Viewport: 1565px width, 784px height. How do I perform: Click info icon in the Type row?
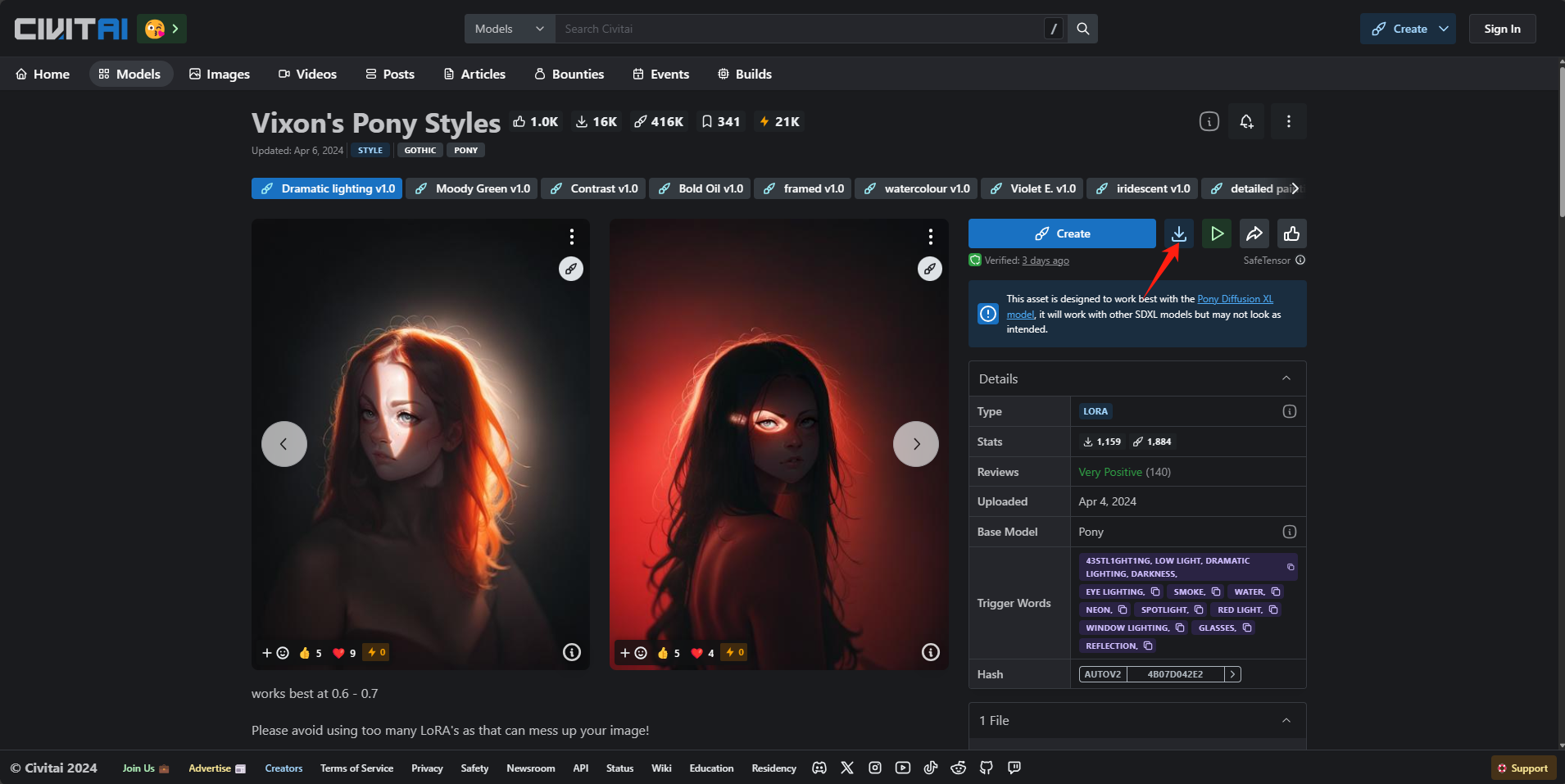coord(1290,411)
